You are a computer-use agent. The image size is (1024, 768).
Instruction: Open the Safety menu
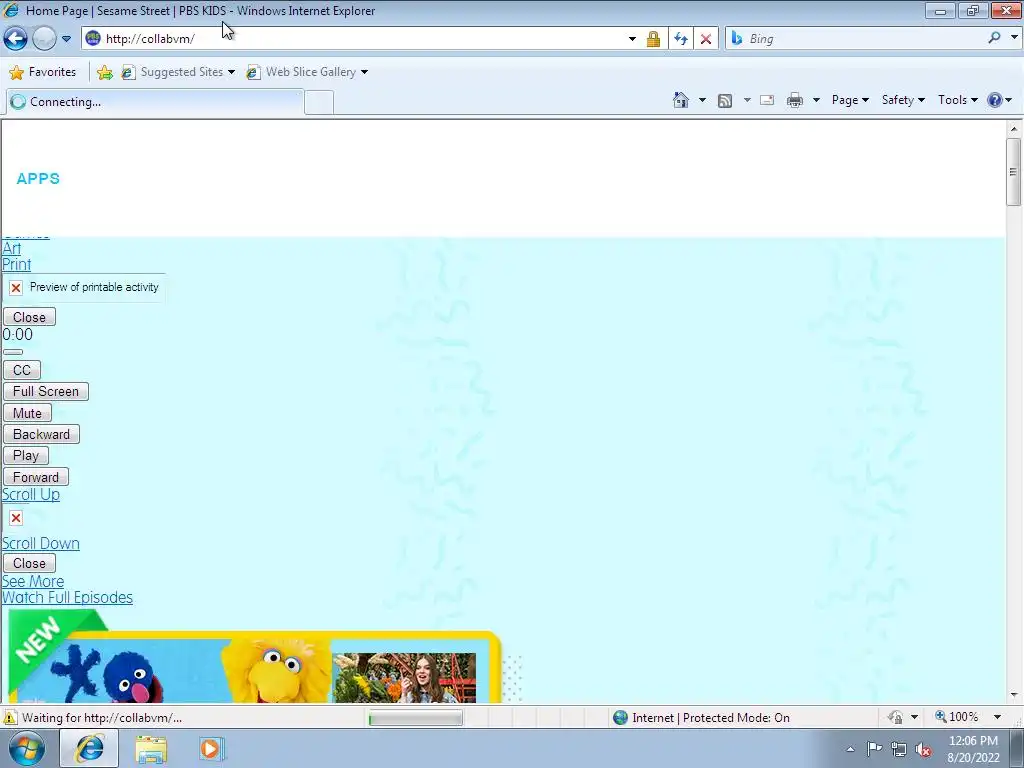coord(903,100)
